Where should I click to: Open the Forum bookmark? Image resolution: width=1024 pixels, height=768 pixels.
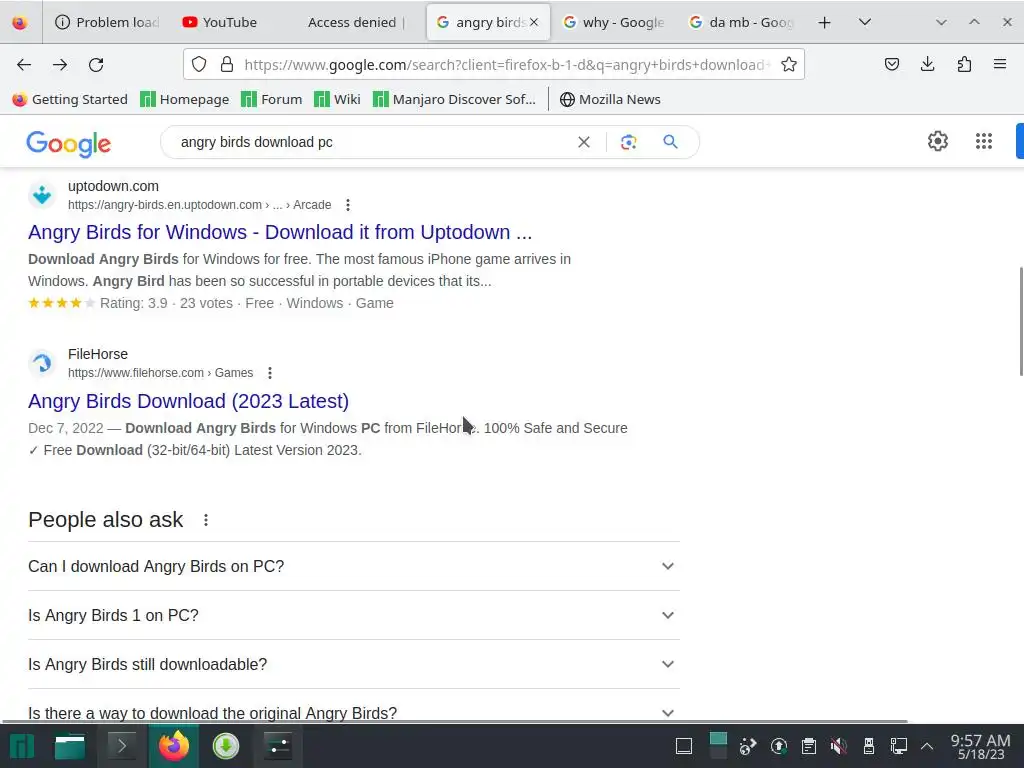click(x=272, y=99)
